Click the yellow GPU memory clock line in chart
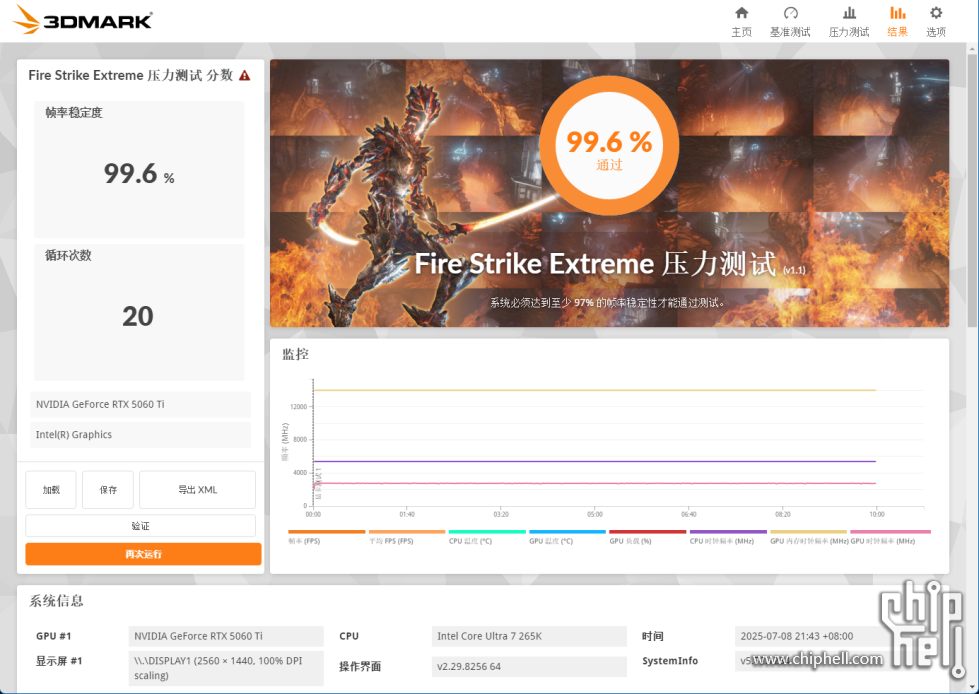This screenshot has height=694, width=979. (594, 390)
